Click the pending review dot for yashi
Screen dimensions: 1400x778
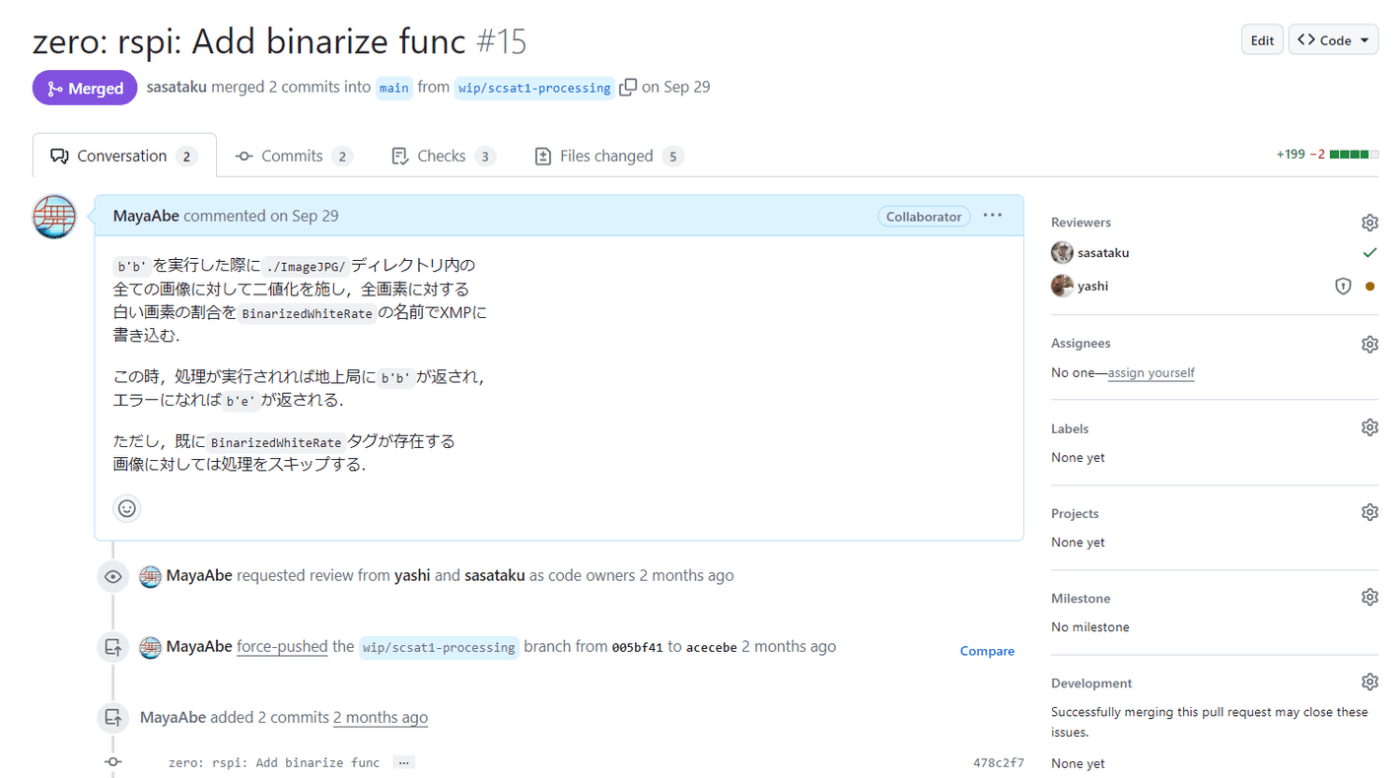[1370, 287]
